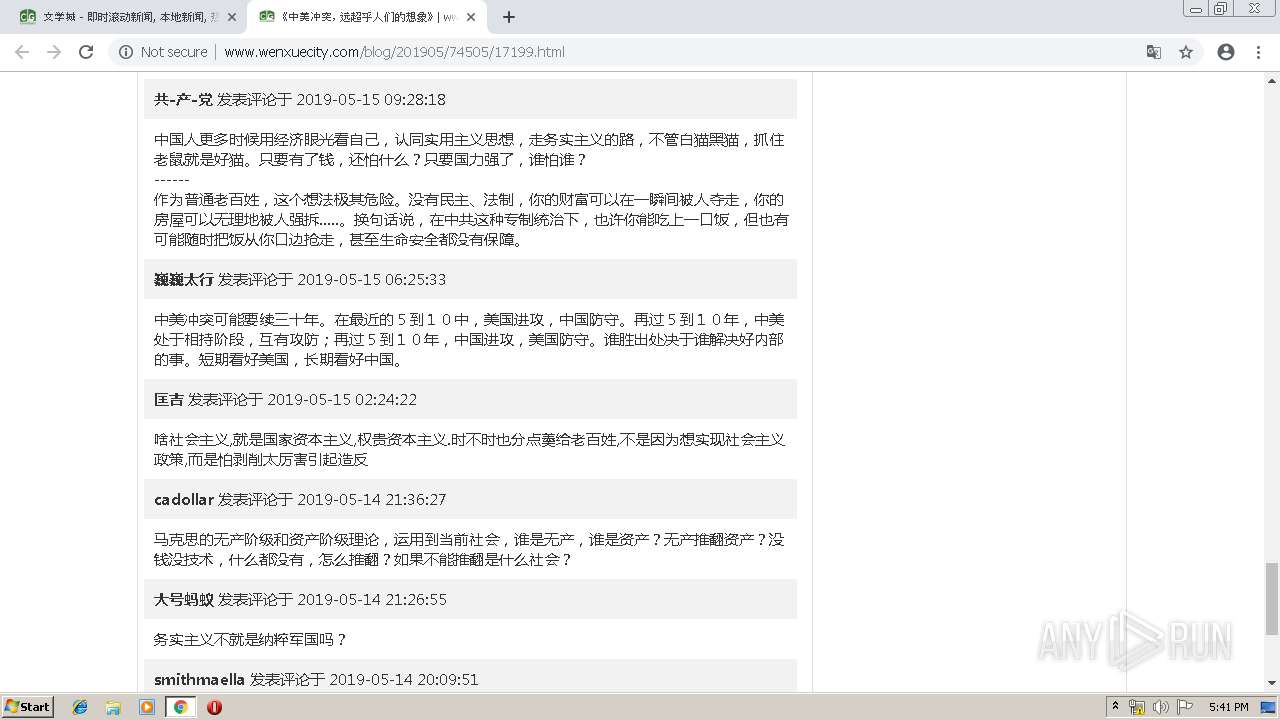Click scrollbar down arrow
This screenshot has width=1280, height=720.
[x=1271, y=684]
